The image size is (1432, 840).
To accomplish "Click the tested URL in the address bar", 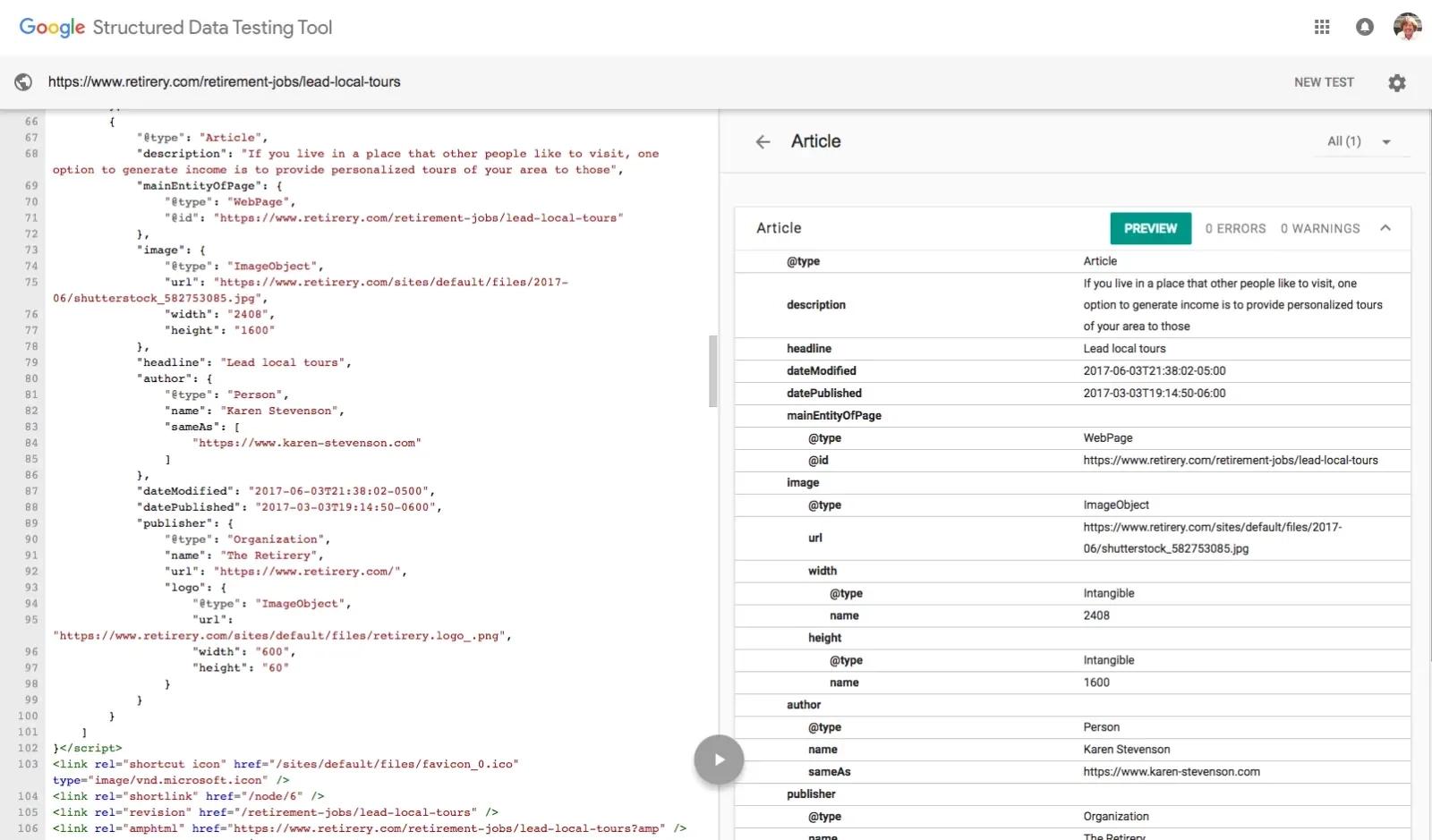I will 224,82.
